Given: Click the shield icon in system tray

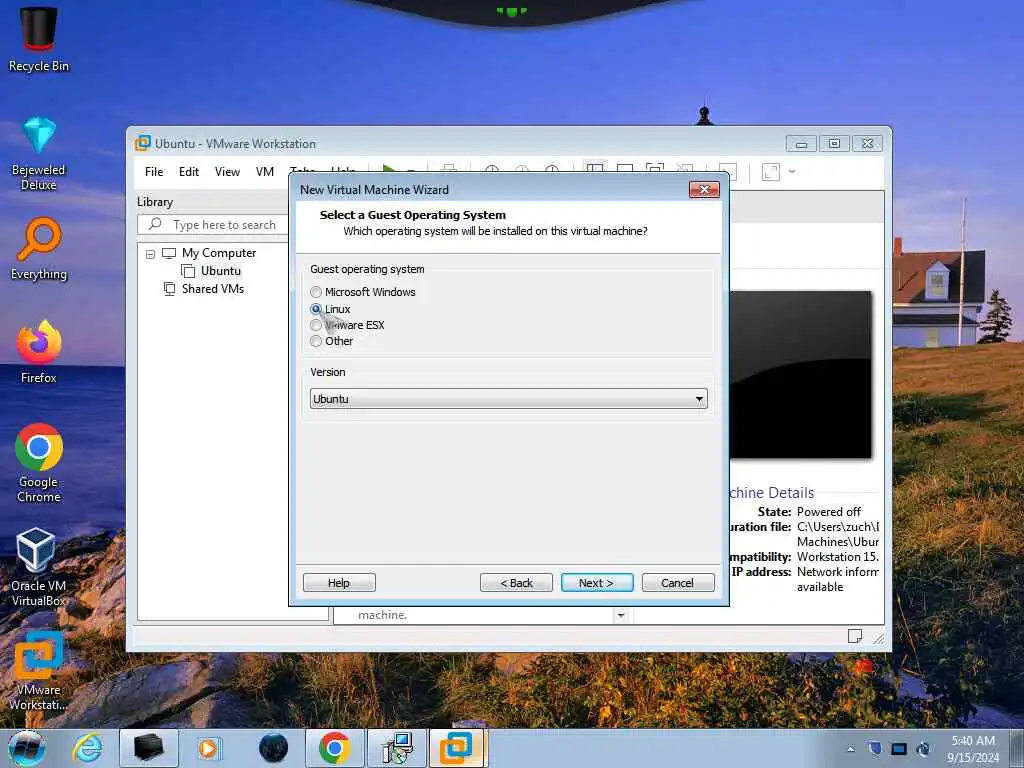Looking at the screenshot, I should tap(874, 748).
